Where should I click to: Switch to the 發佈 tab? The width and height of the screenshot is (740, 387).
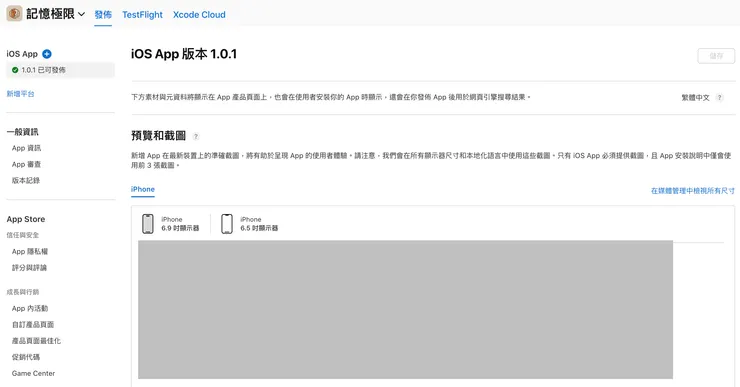pos(103,15)
